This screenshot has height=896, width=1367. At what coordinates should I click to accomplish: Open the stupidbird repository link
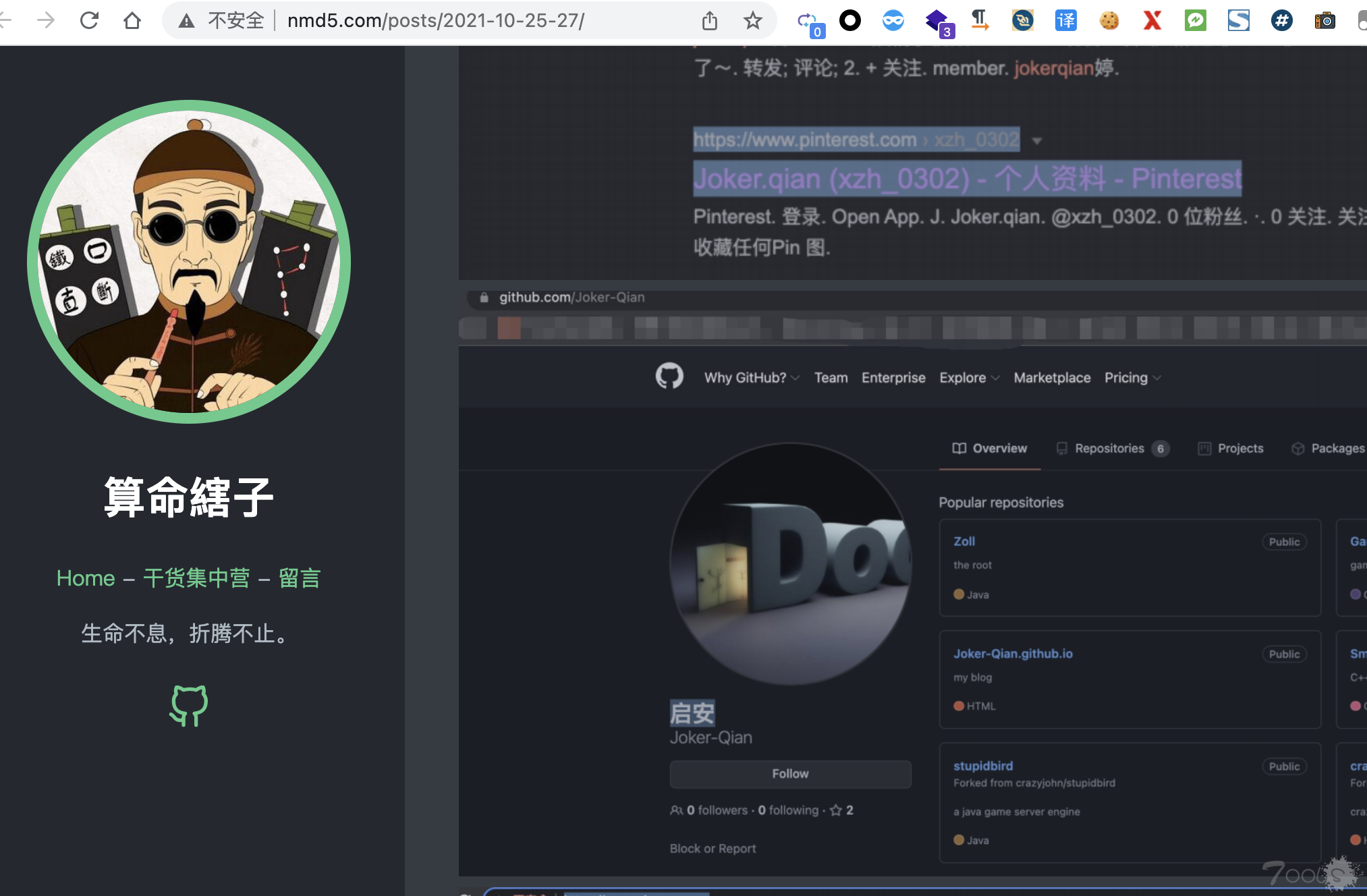tap(983, 766)
